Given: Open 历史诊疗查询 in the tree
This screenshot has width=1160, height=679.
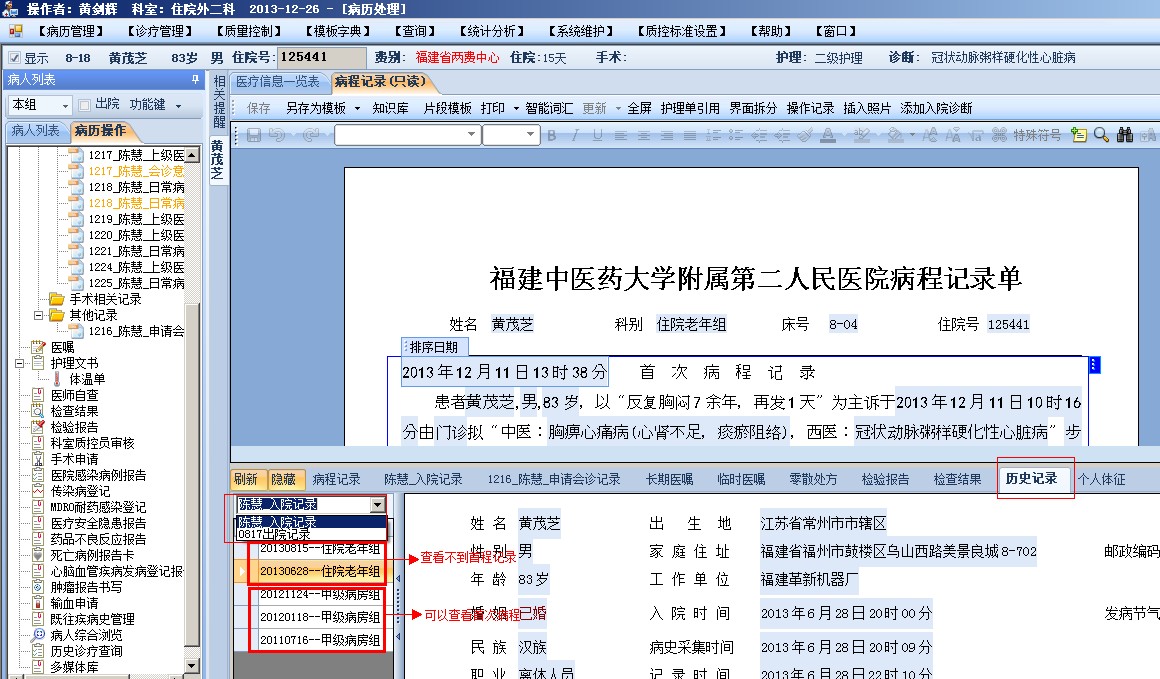Looking at the screenshot, I should 86,651.
